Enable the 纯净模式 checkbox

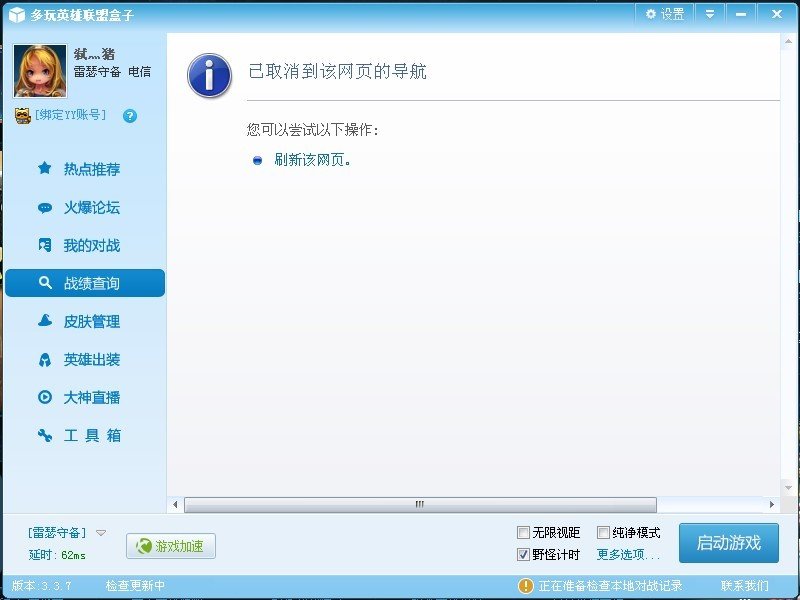pos(603,533)
